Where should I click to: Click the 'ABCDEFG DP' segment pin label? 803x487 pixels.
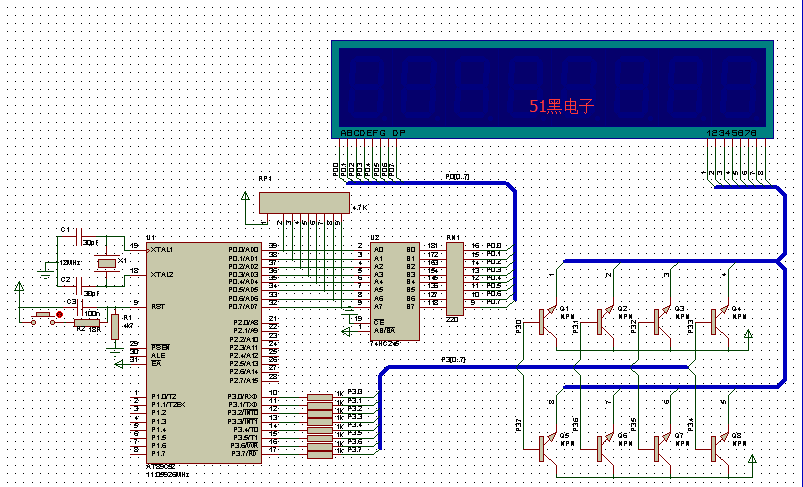[x=373, y=133]
